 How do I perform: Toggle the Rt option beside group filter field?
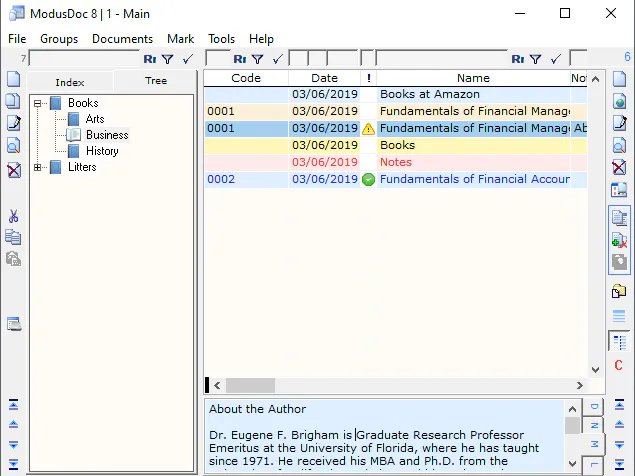click(x=150, y=59)
